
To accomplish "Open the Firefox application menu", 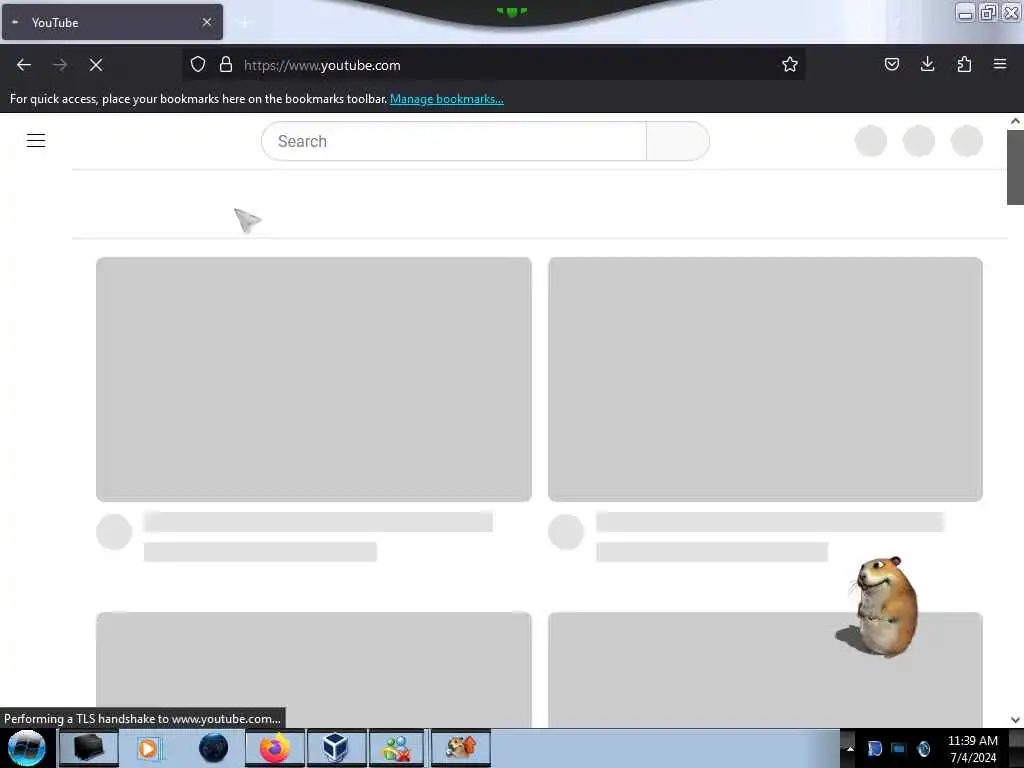I will [x=1000, y=64].
